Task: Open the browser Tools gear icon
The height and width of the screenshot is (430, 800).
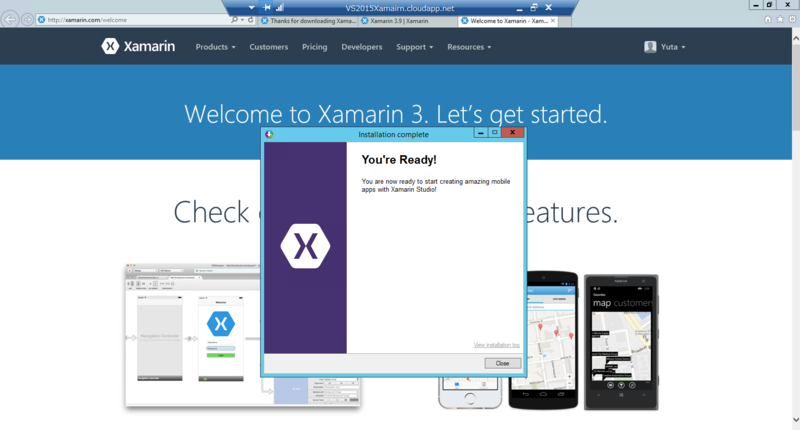Action: pyautogui.click(x=792, y=19)
